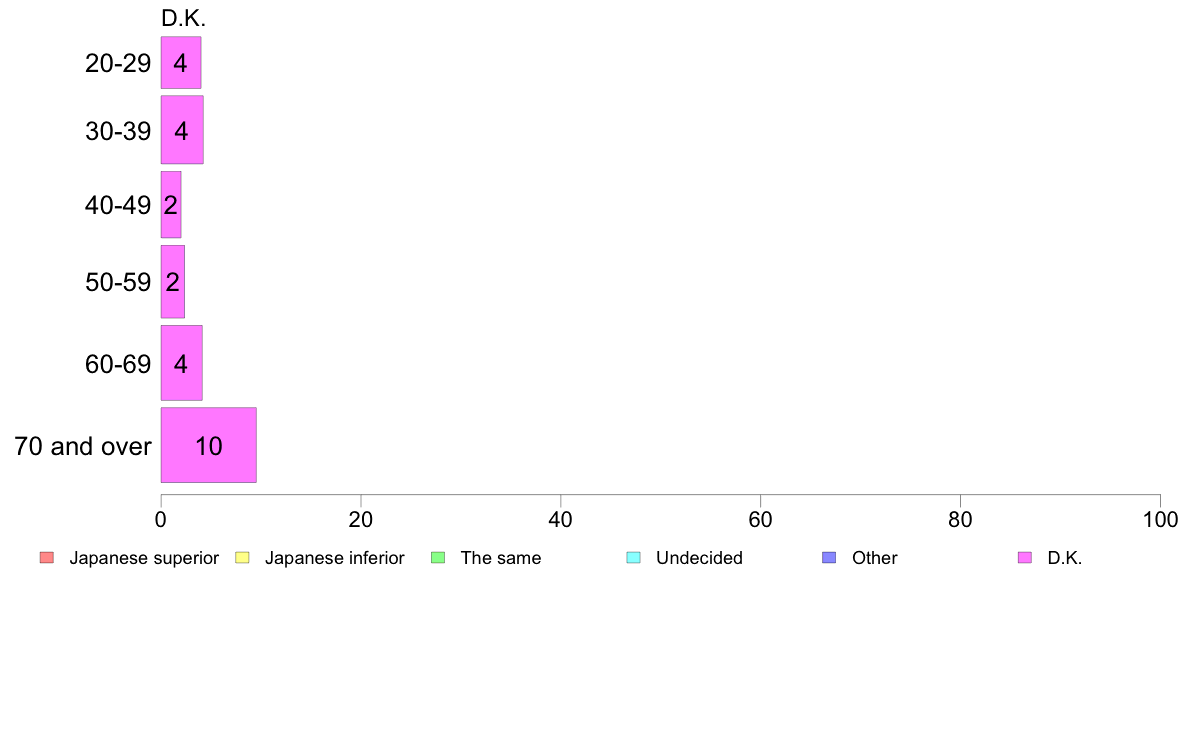Select the 50-59 age group bar
This screenshot has height=736, width=1188.
point(173,282)
